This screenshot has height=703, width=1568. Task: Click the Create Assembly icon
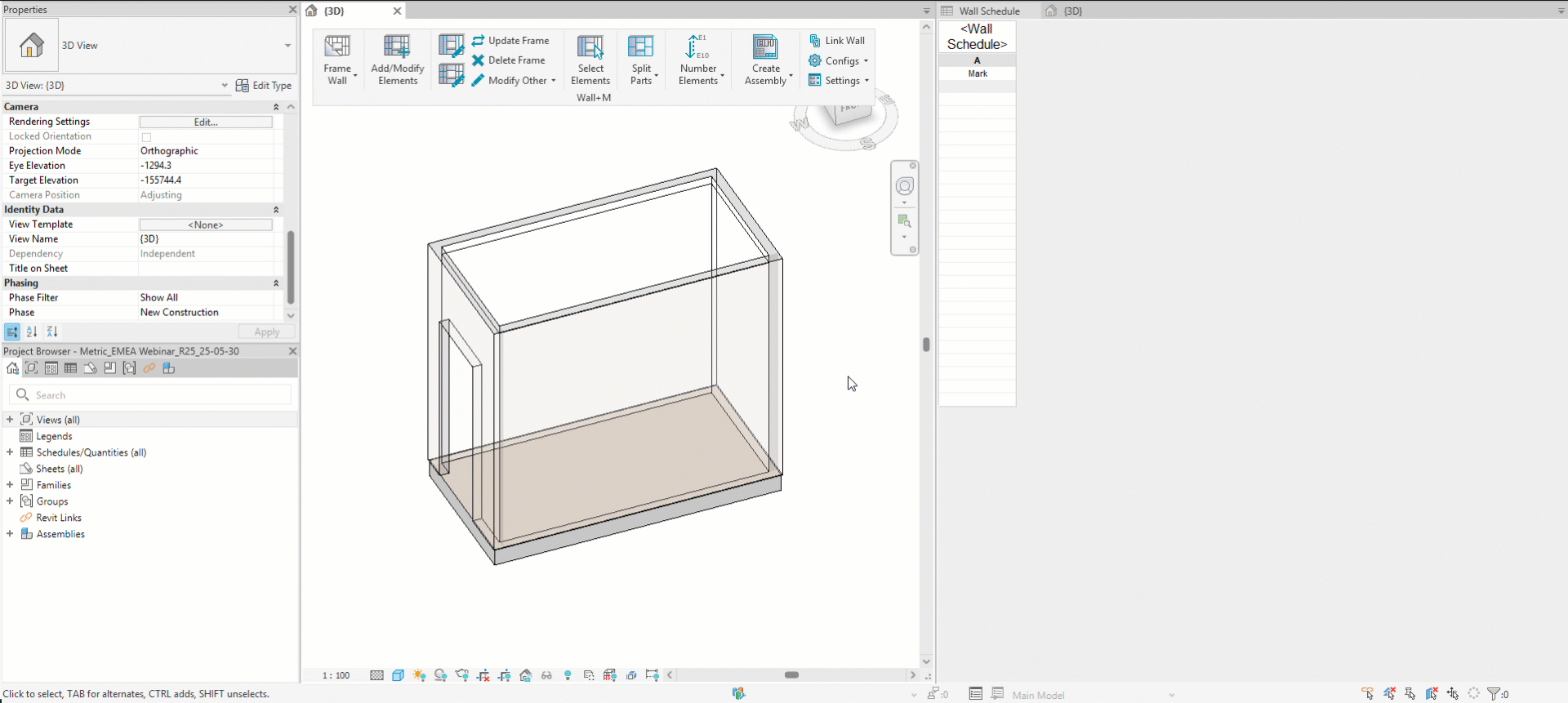point(765,47)
